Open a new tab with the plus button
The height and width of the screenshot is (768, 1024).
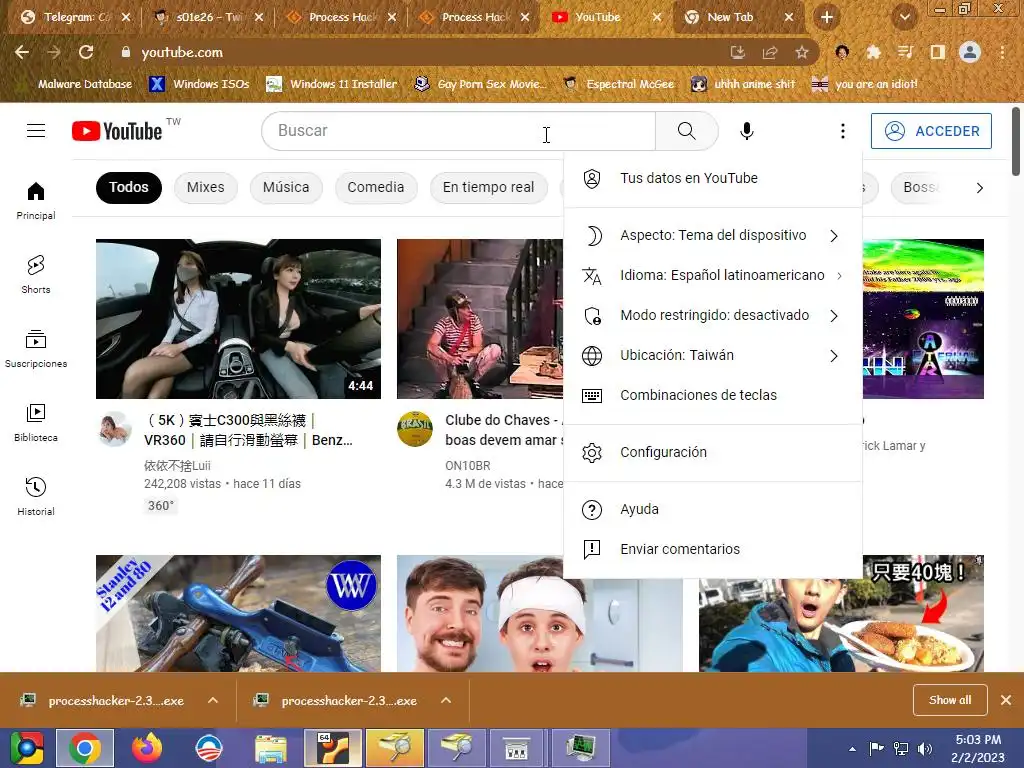(827, 18)
